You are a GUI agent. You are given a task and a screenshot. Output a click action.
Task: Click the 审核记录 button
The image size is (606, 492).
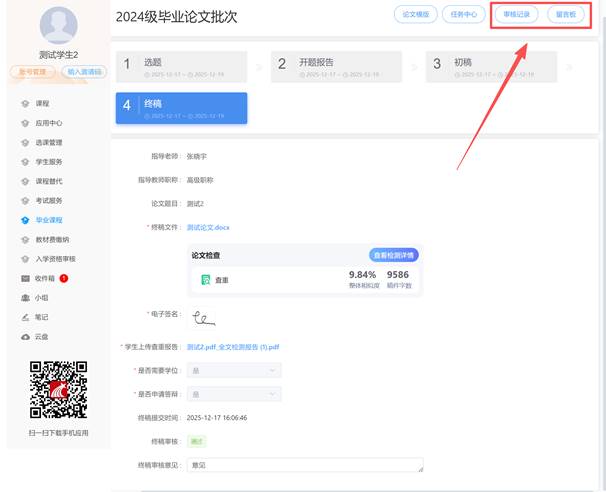pyautogui.click(x=516, y=15)
